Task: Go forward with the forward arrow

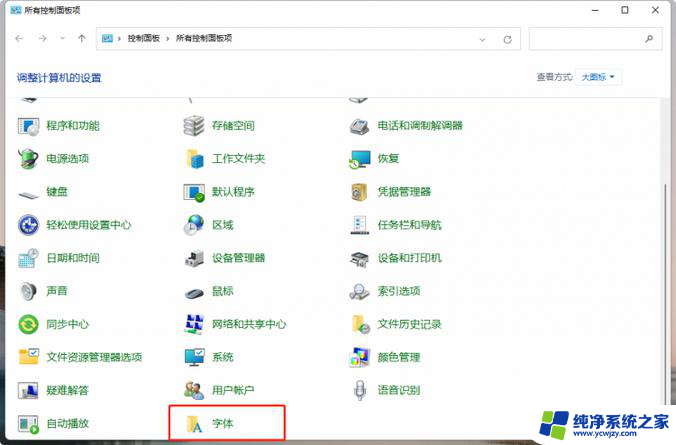Action: [x=42, y=38]
